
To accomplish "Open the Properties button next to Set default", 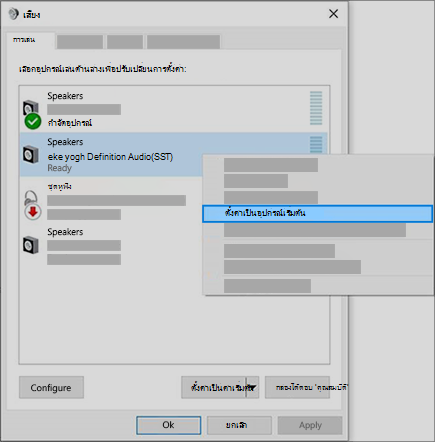I will [x=297, y=388].
